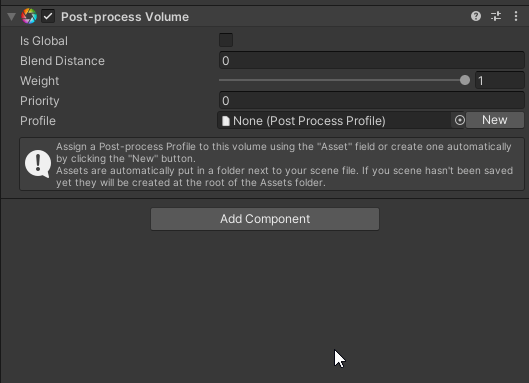
Task: Open the Add Component menu
Action: click(265, 219)
